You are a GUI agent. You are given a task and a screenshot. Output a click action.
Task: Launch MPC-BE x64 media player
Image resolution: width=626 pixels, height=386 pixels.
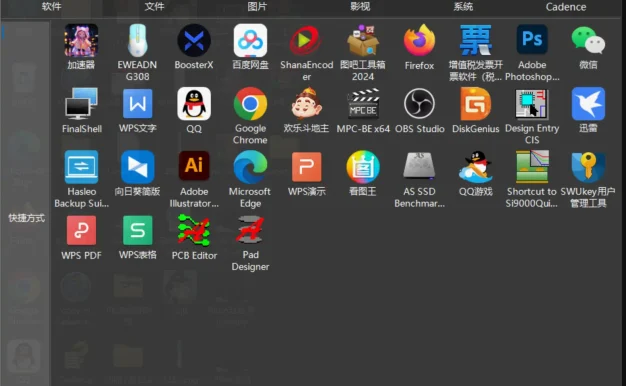click(x=363, y=104)
